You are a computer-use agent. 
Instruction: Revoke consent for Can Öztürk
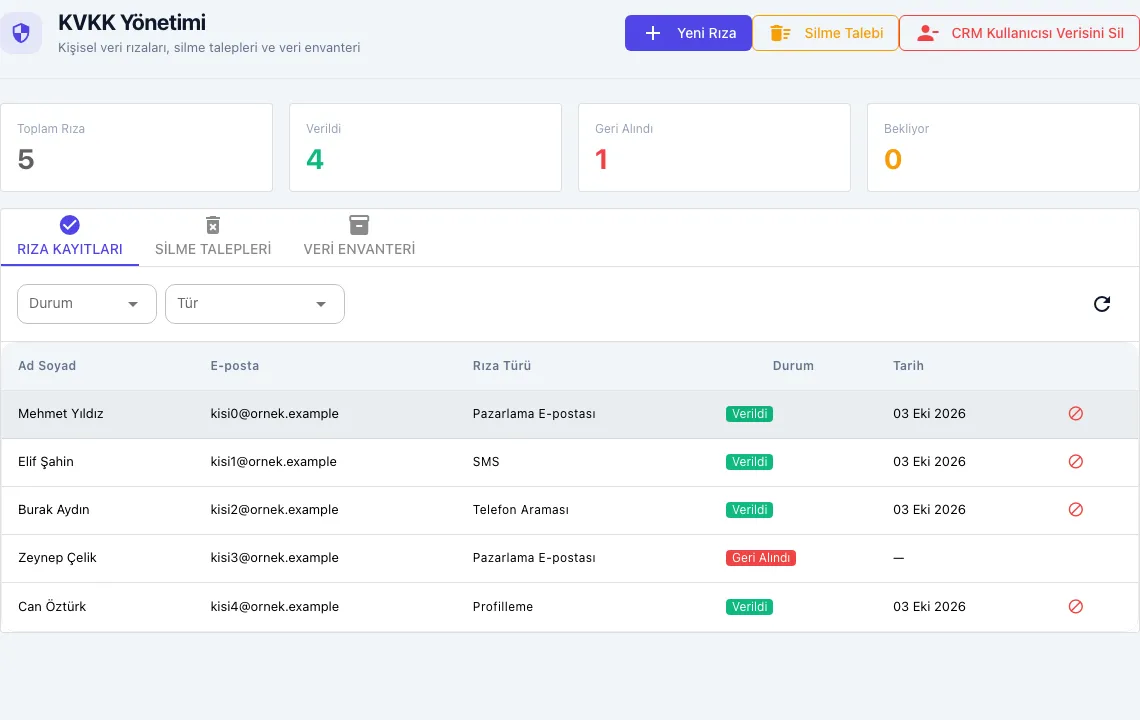coord(1075,607)
